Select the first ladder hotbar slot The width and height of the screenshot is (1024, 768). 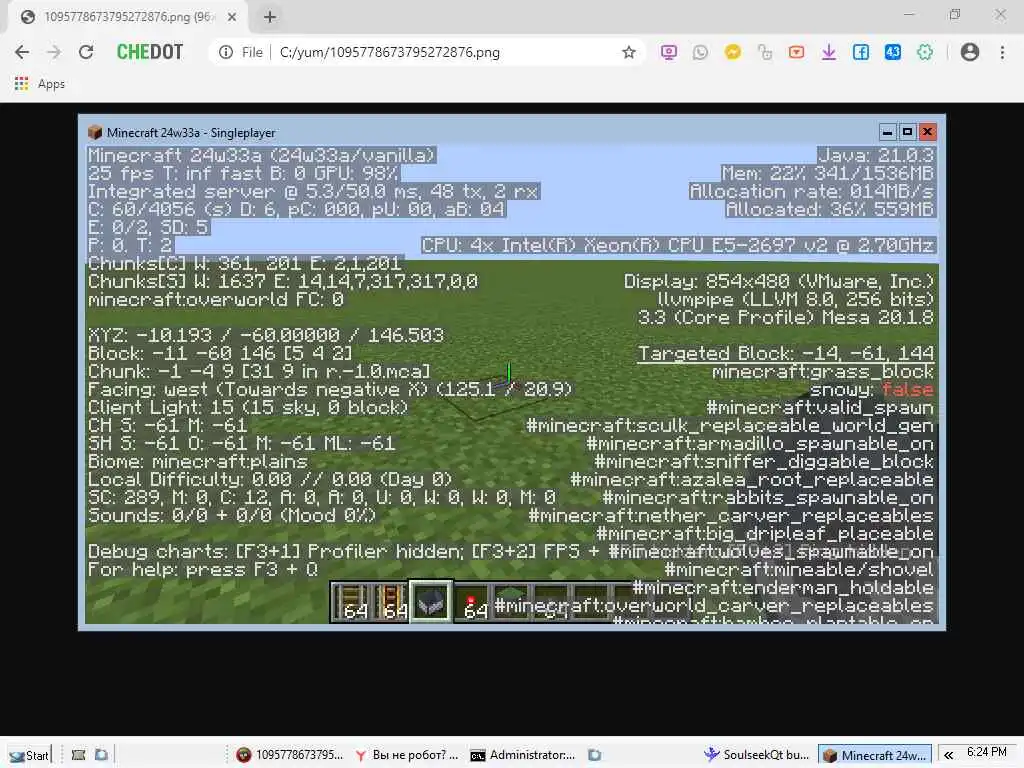[351, 601]
